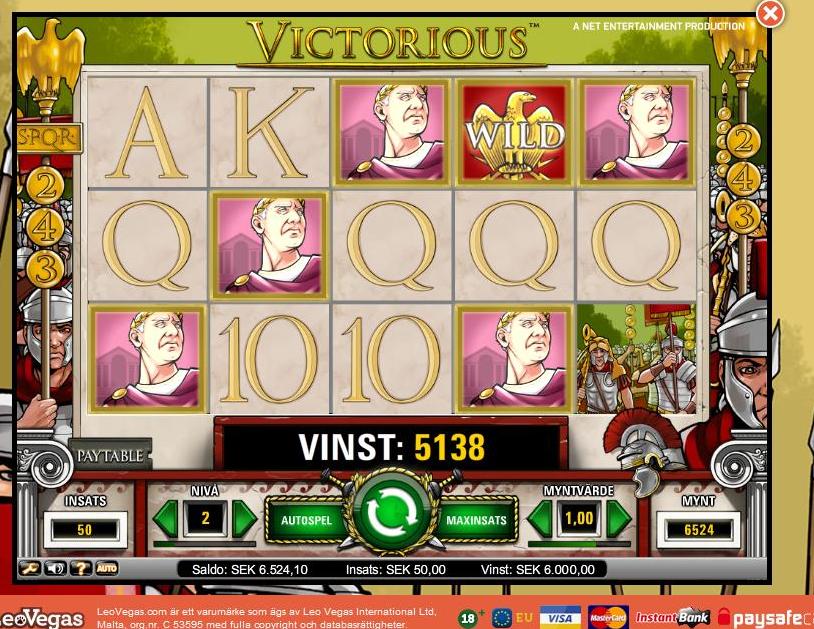
Task: Open the PAYTABLE sign
Action: coord(110,456)
